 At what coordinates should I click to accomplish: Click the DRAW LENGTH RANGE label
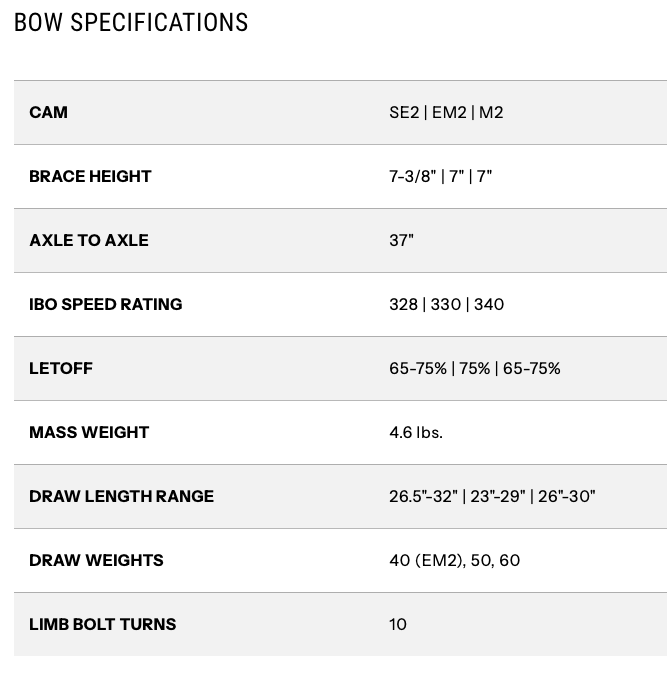(121, 496)
